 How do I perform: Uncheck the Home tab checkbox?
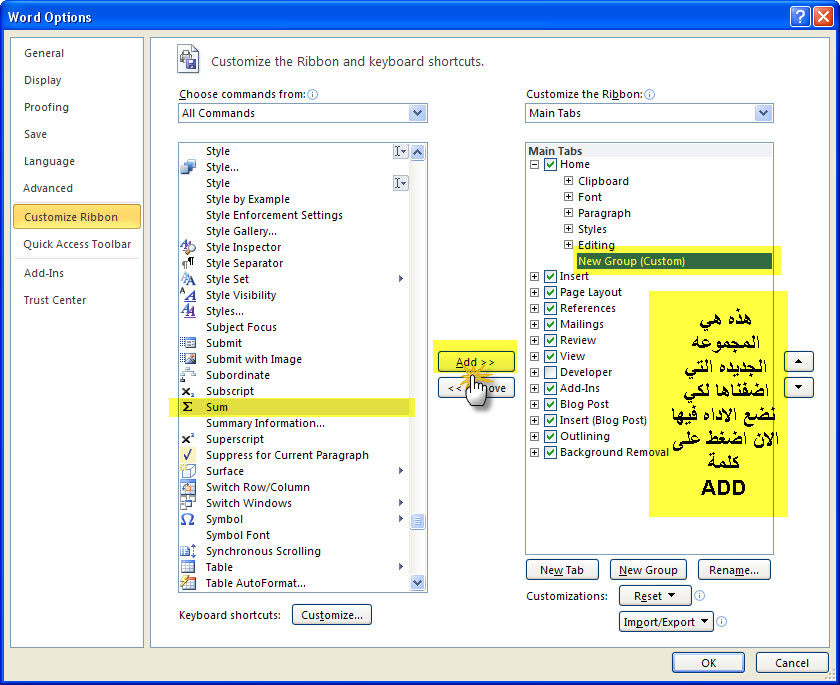click(550, 164)
